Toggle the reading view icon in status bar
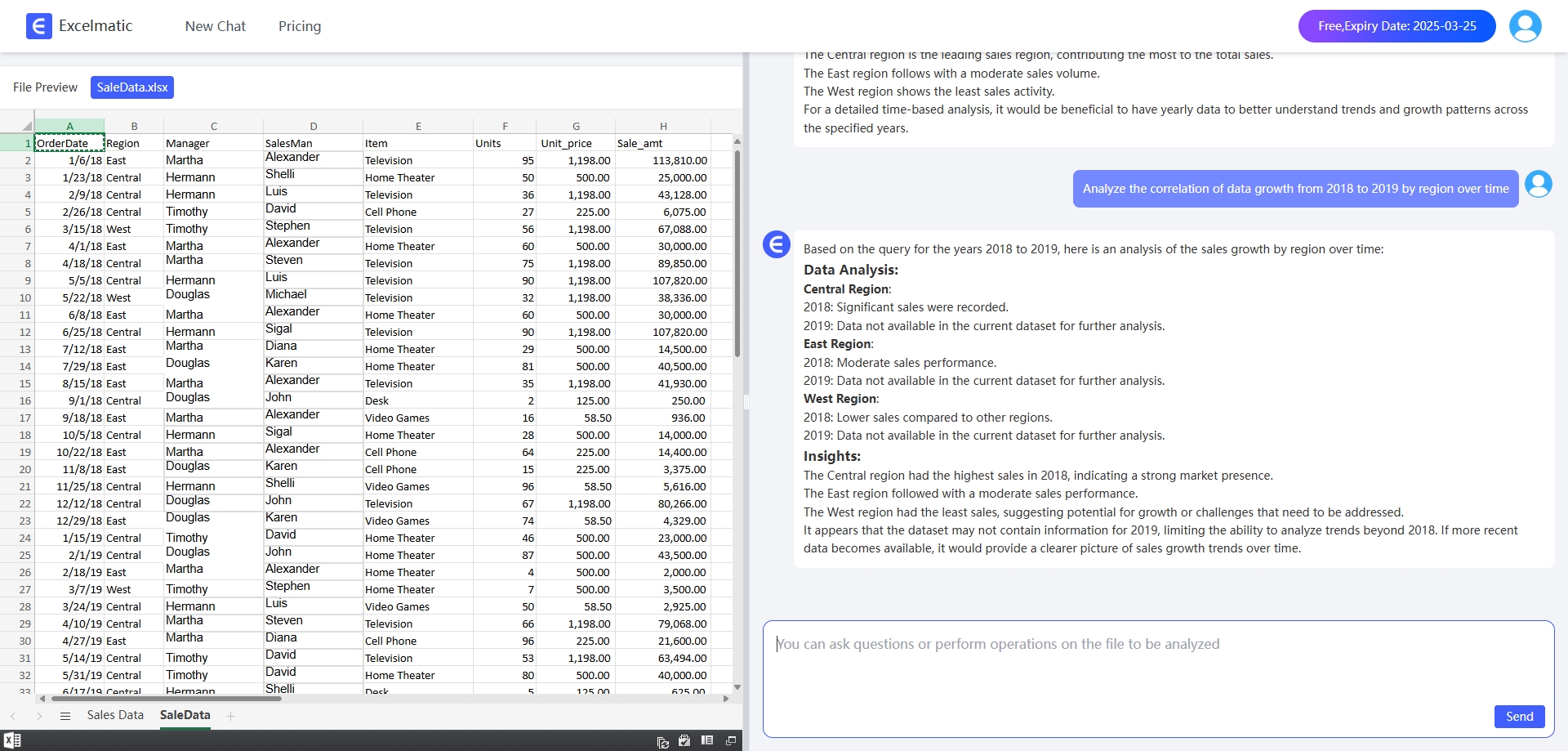 (x=707, y=740)
